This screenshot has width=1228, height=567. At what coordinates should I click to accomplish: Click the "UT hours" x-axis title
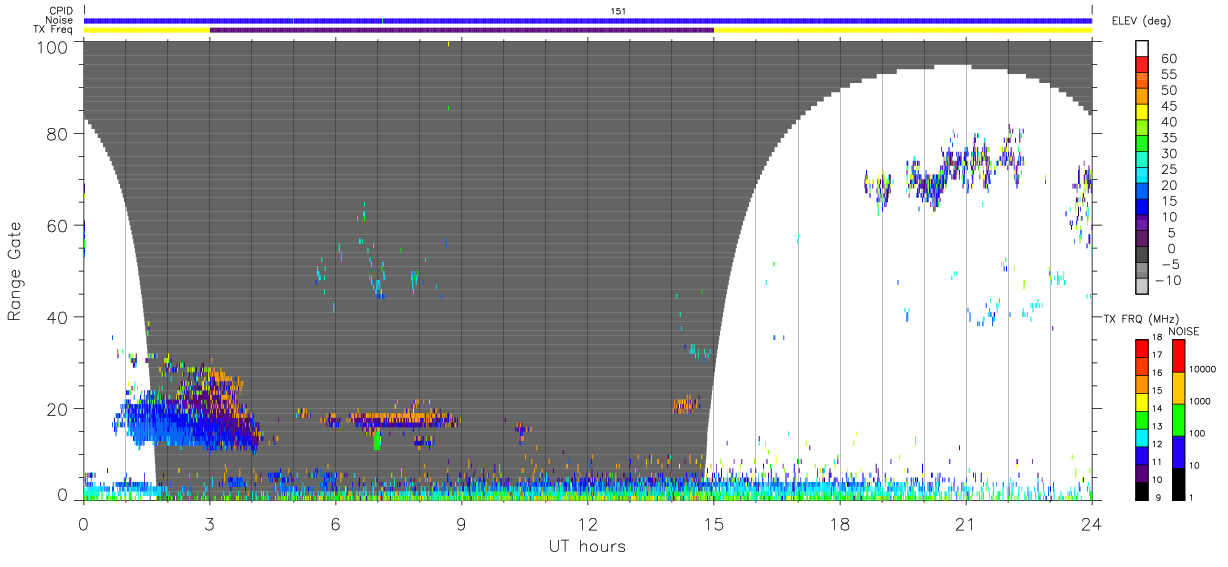587,546
